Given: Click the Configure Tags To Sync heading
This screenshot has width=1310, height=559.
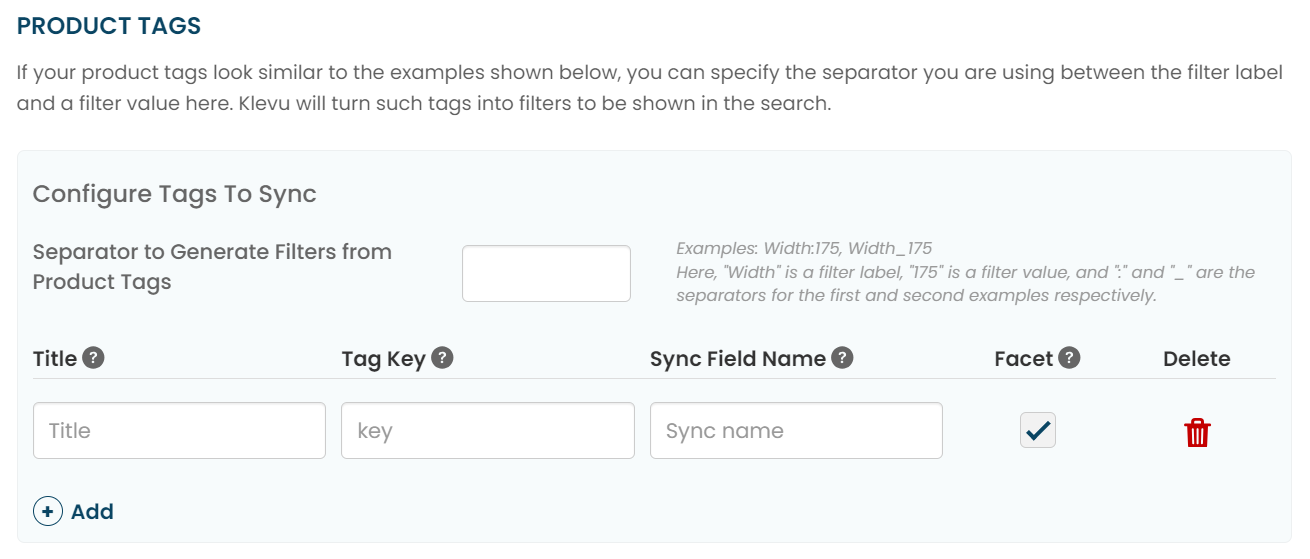Looking at the screenshot, I should click(174, 194).
